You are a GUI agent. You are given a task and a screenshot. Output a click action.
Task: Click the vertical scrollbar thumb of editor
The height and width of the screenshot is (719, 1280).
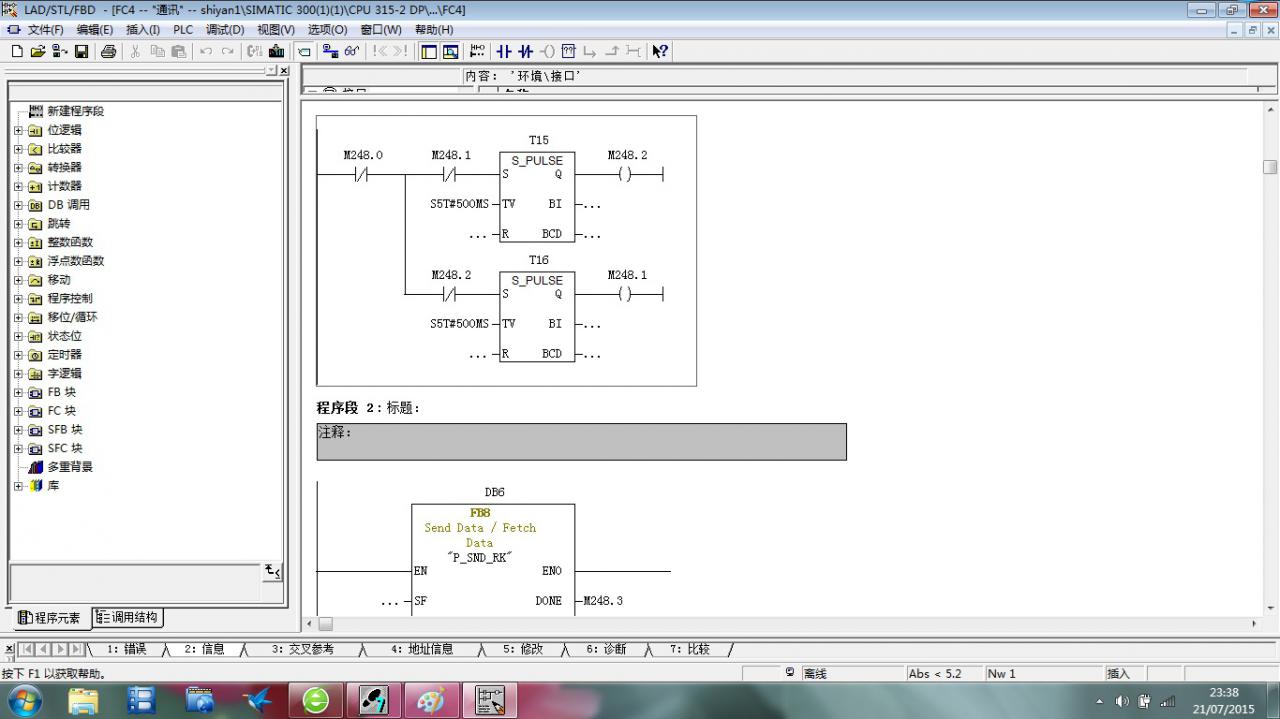1270,167
